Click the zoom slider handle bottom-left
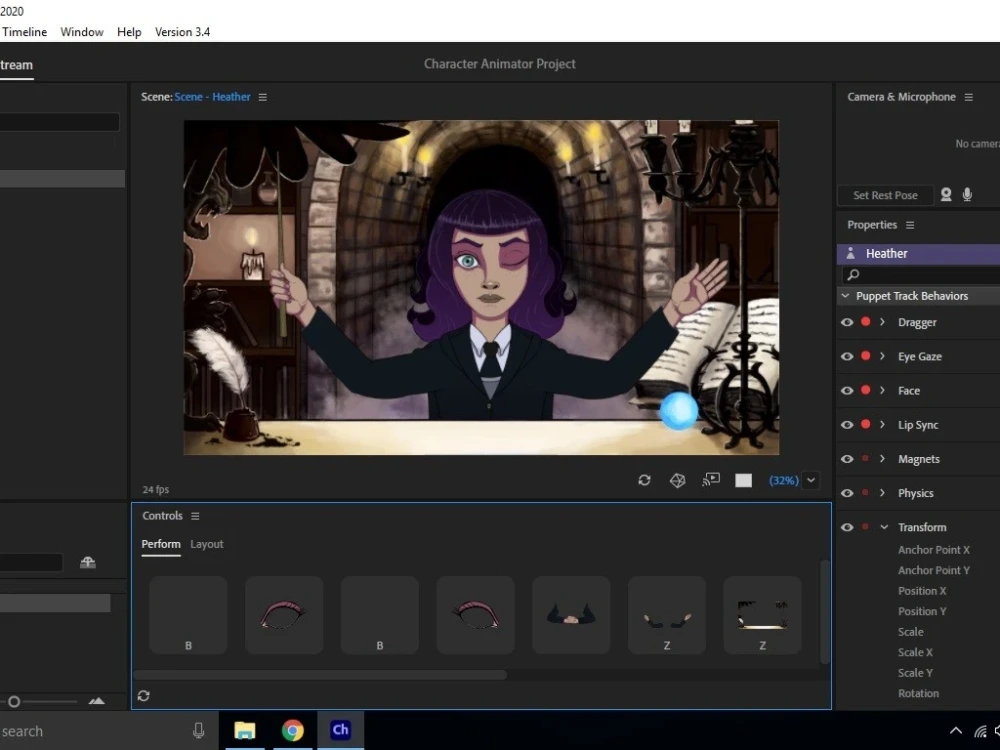 (14, 702)
